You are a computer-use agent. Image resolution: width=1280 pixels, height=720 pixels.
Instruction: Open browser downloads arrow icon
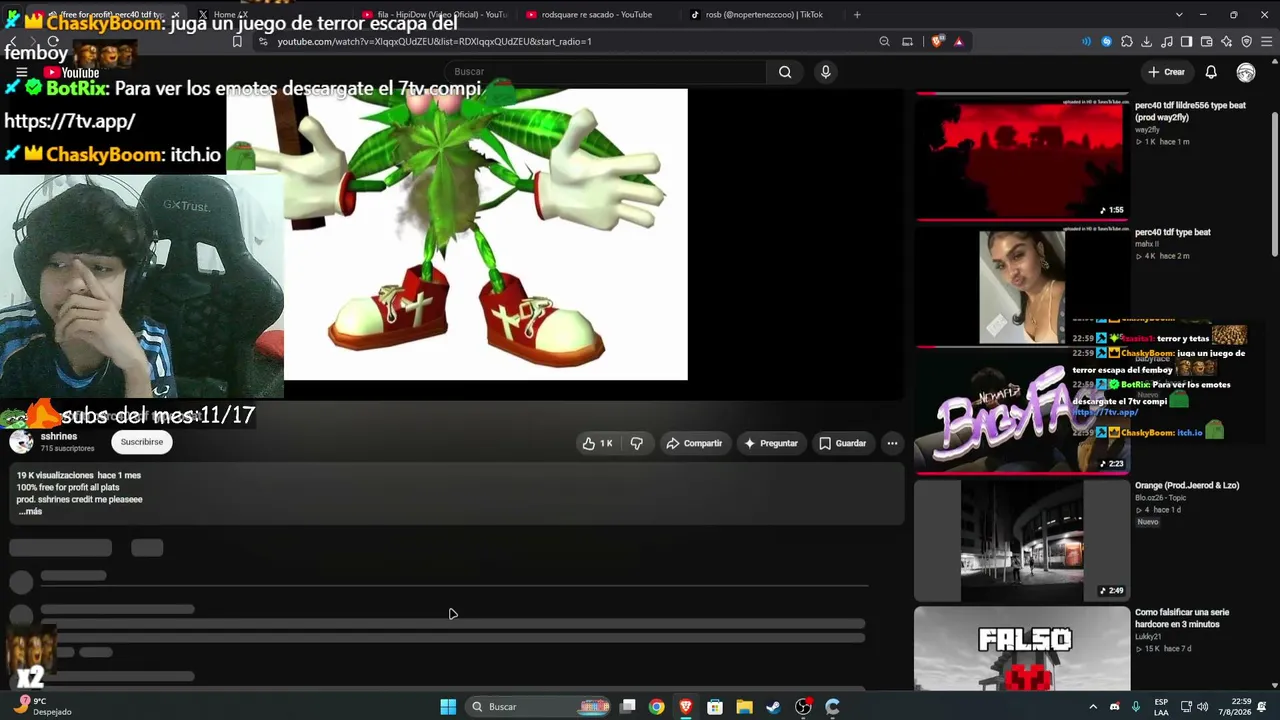point(1146,42)
